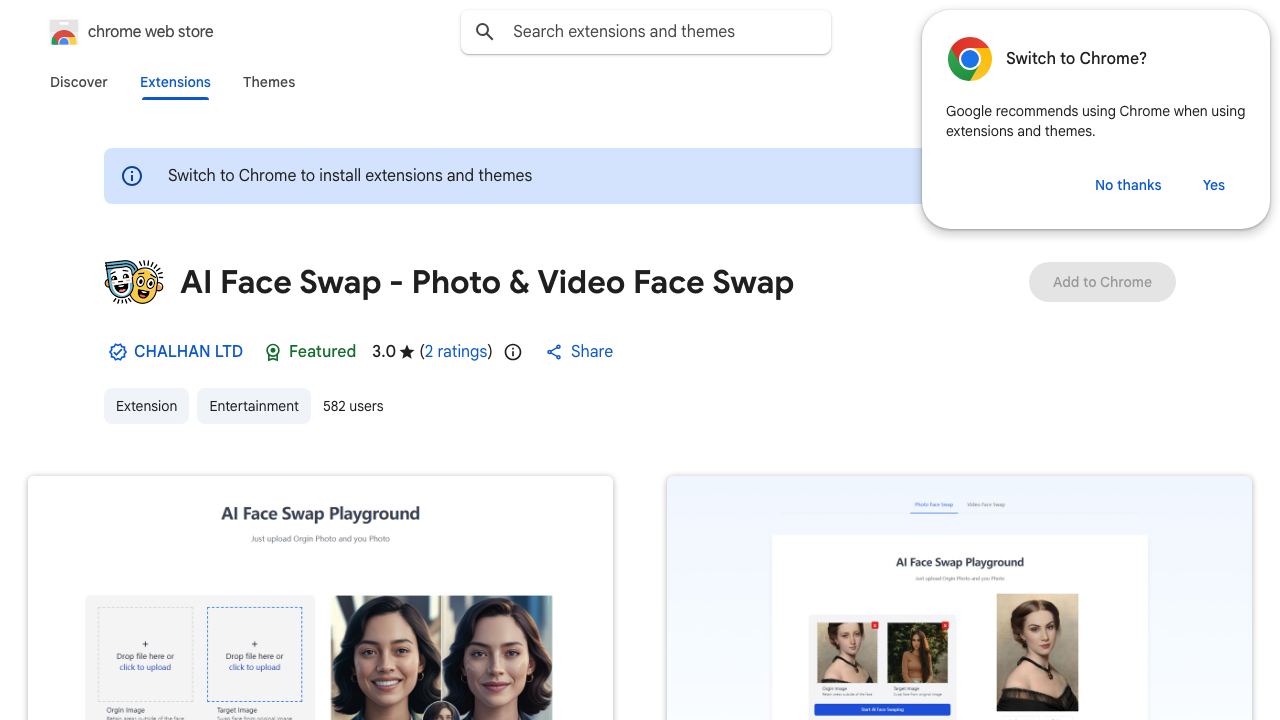Click the Entertainment category chip
The image size is (1280, 720).
click(254, 406)
